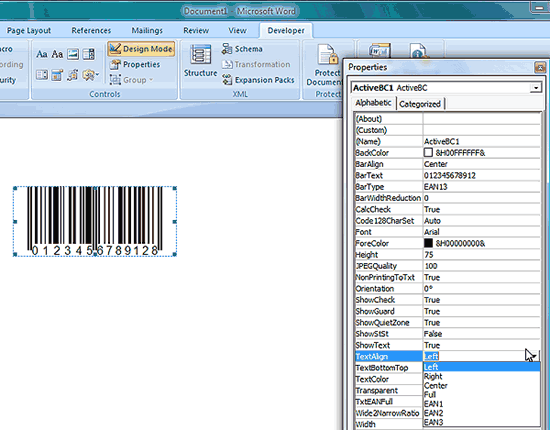The image size is (550, 430).
Task: Switch to Categorized tab in Properties
Action: tap(420, 104)
